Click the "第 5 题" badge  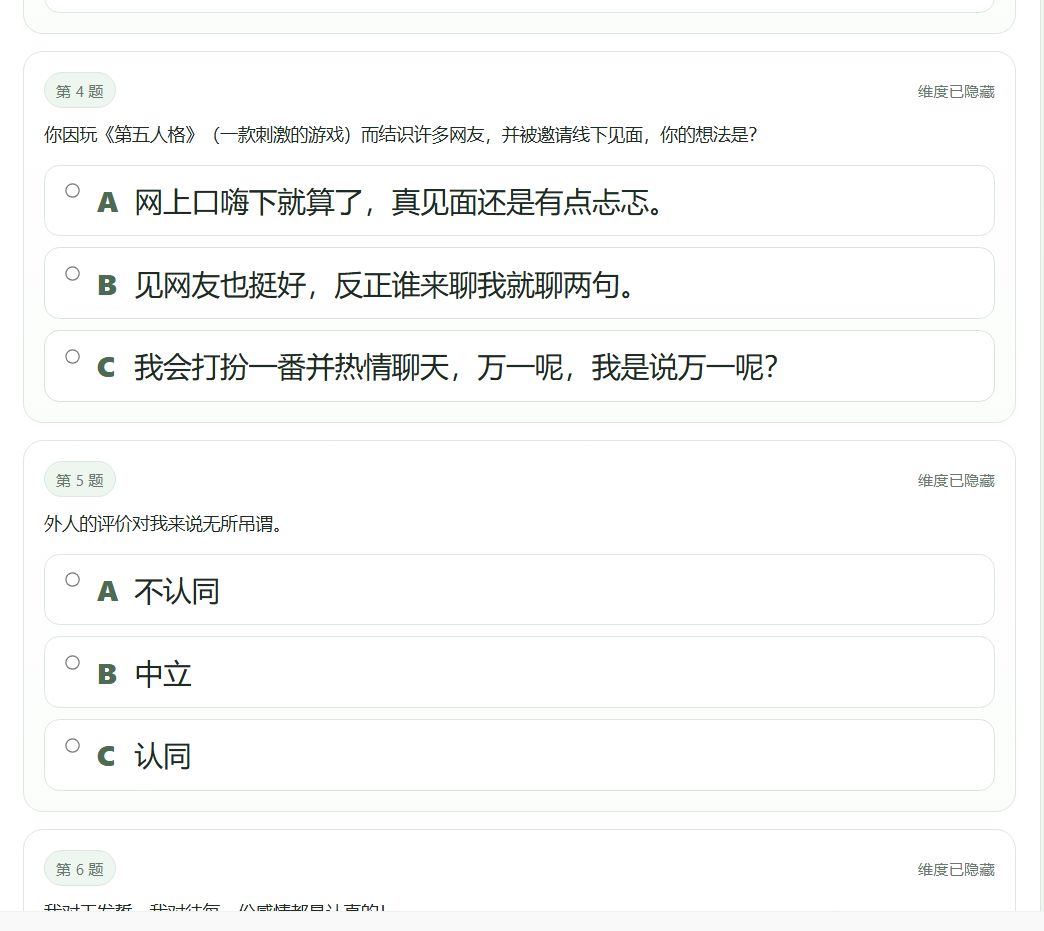pos(79,479)
